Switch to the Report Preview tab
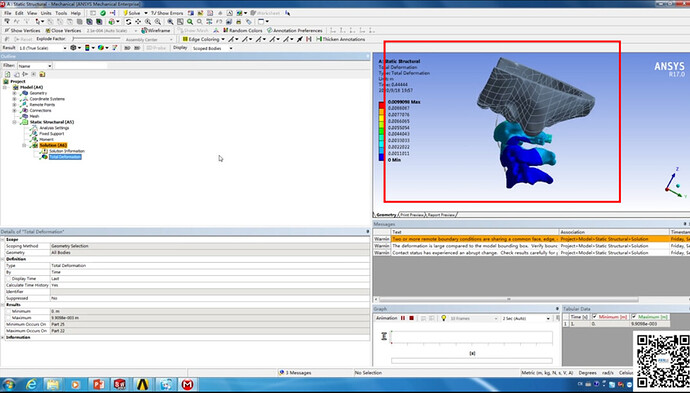Screen dimensions: 690x393 (441, 215)
